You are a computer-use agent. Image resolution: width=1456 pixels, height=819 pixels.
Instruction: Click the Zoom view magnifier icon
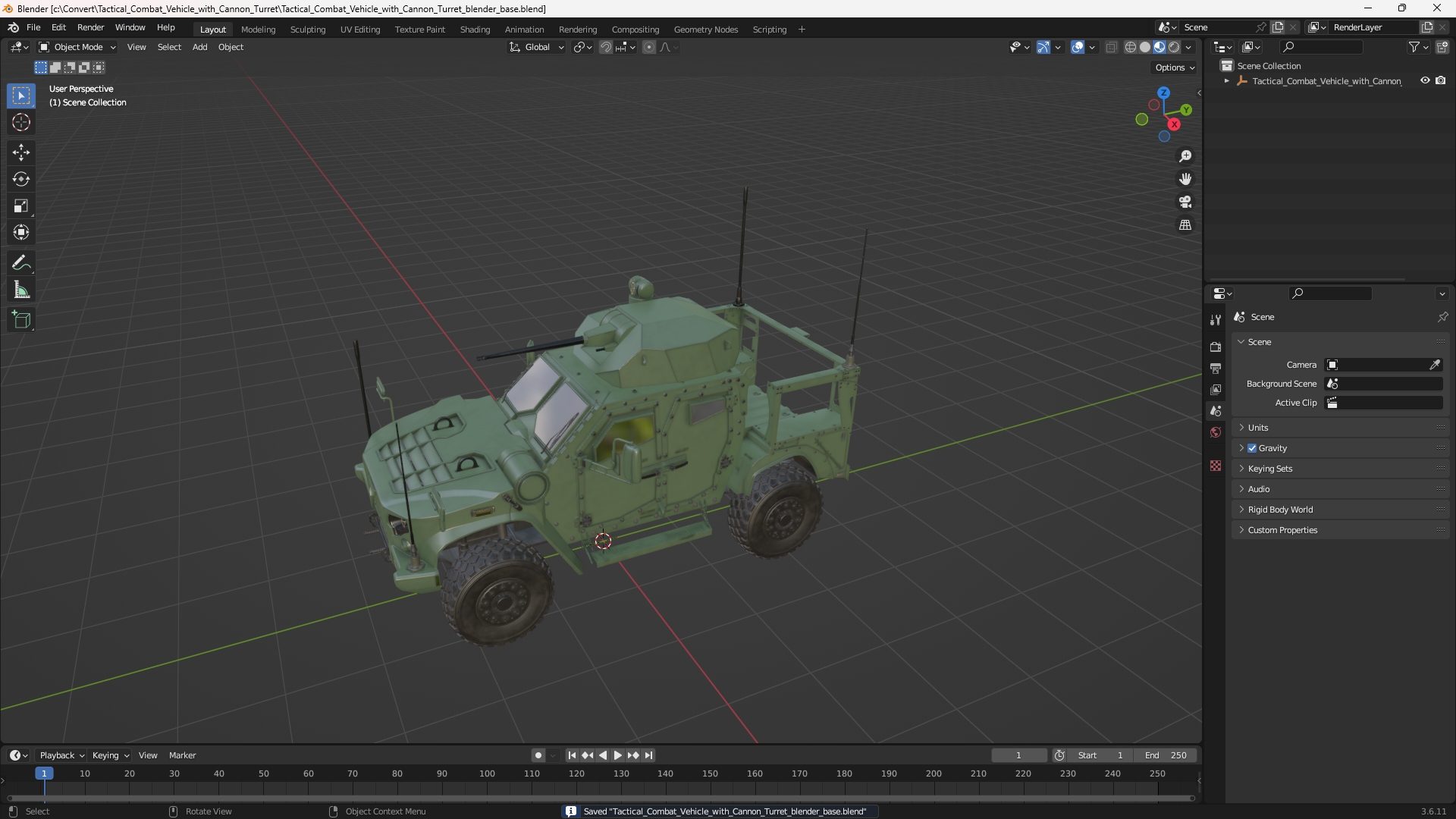(1185, 156)
